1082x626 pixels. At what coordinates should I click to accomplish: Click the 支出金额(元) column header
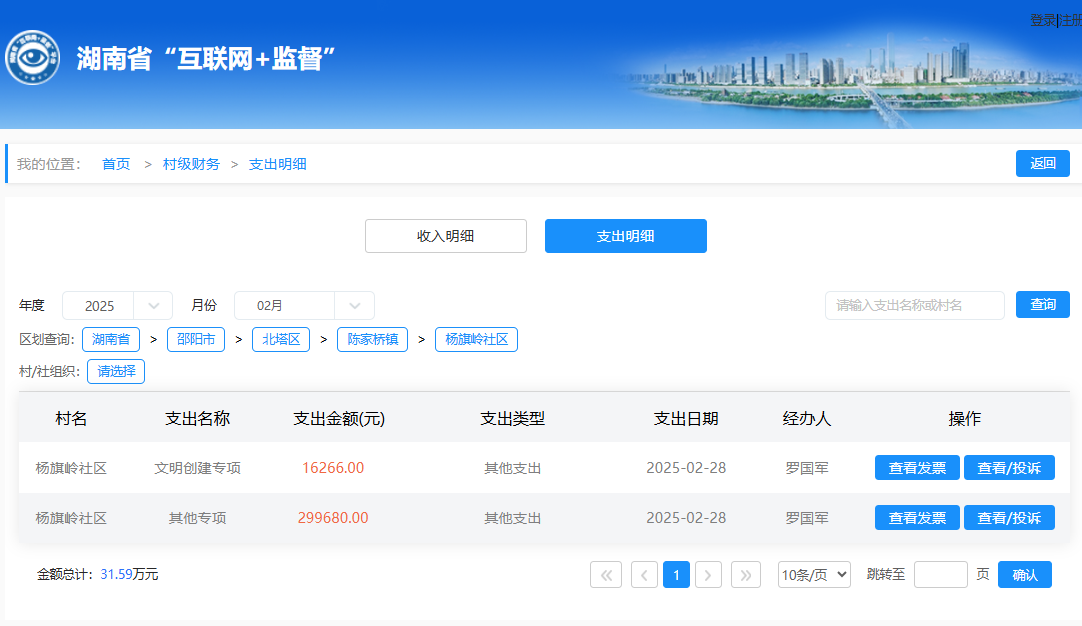click(339, 418)
